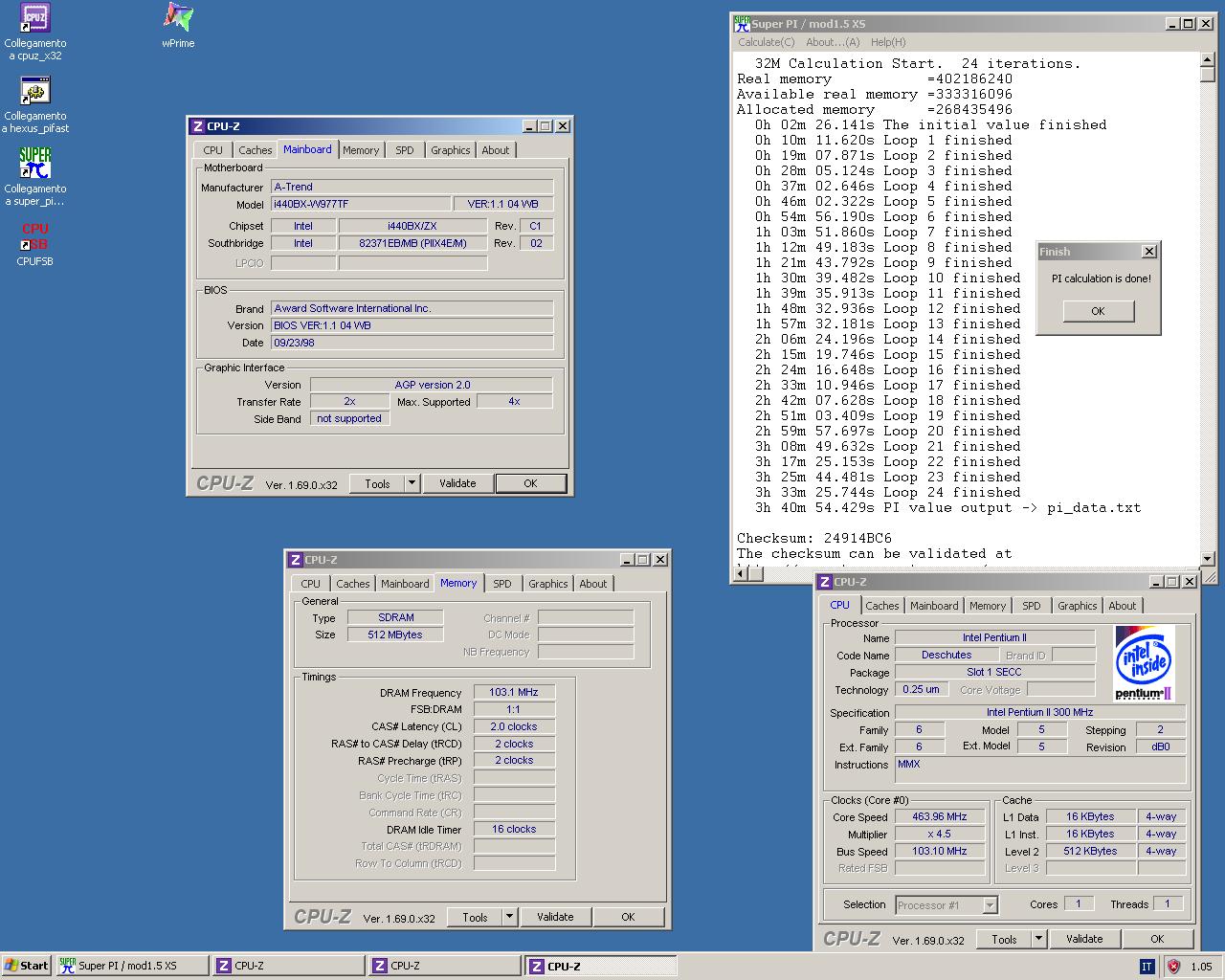Activate the second CPU-Z taskbar button

pos(445,966)
